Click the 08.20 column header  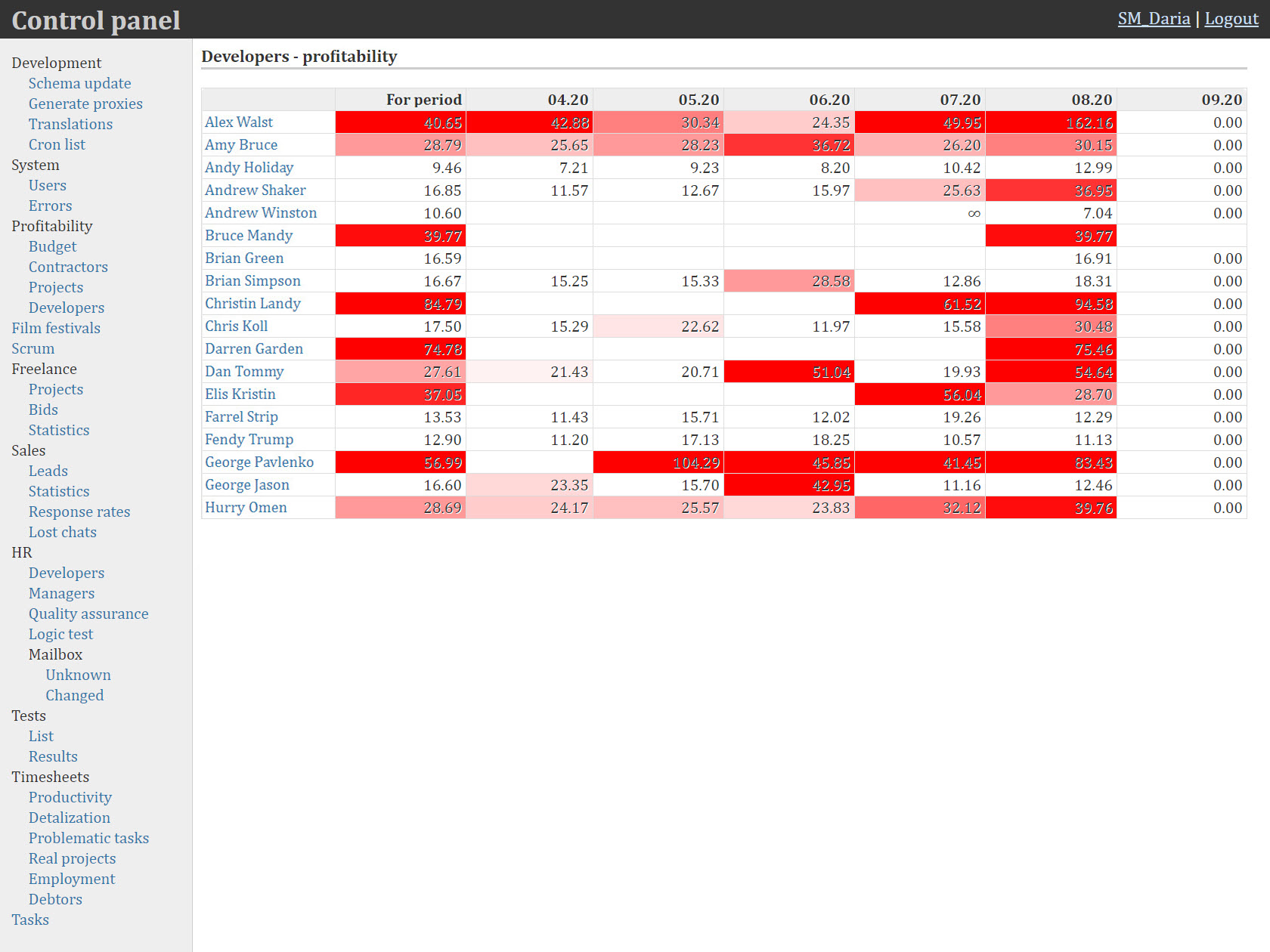[1091, 100]
